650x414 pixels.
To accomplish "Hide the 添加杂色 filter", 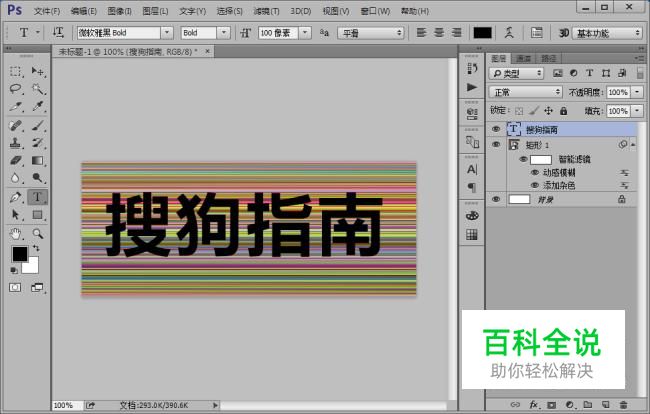I will (x=535, y=185).
